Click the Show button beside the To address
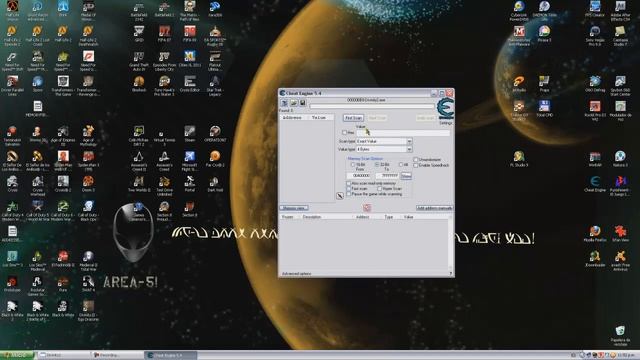 [x=406, y=176]
